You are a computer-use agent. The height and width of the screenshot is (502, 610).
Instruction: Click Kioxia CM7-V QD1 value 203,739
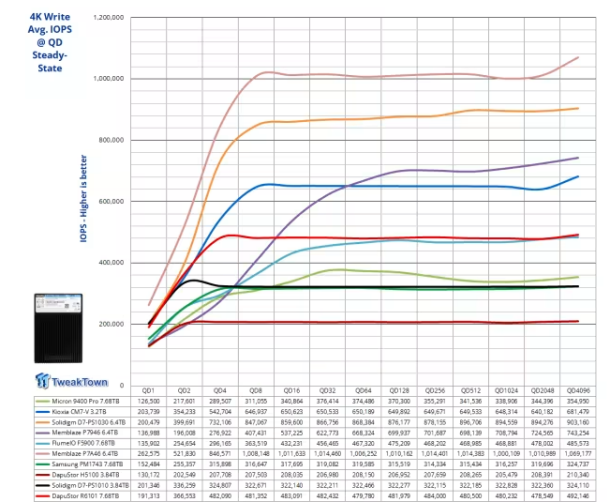tap(148, 412)
